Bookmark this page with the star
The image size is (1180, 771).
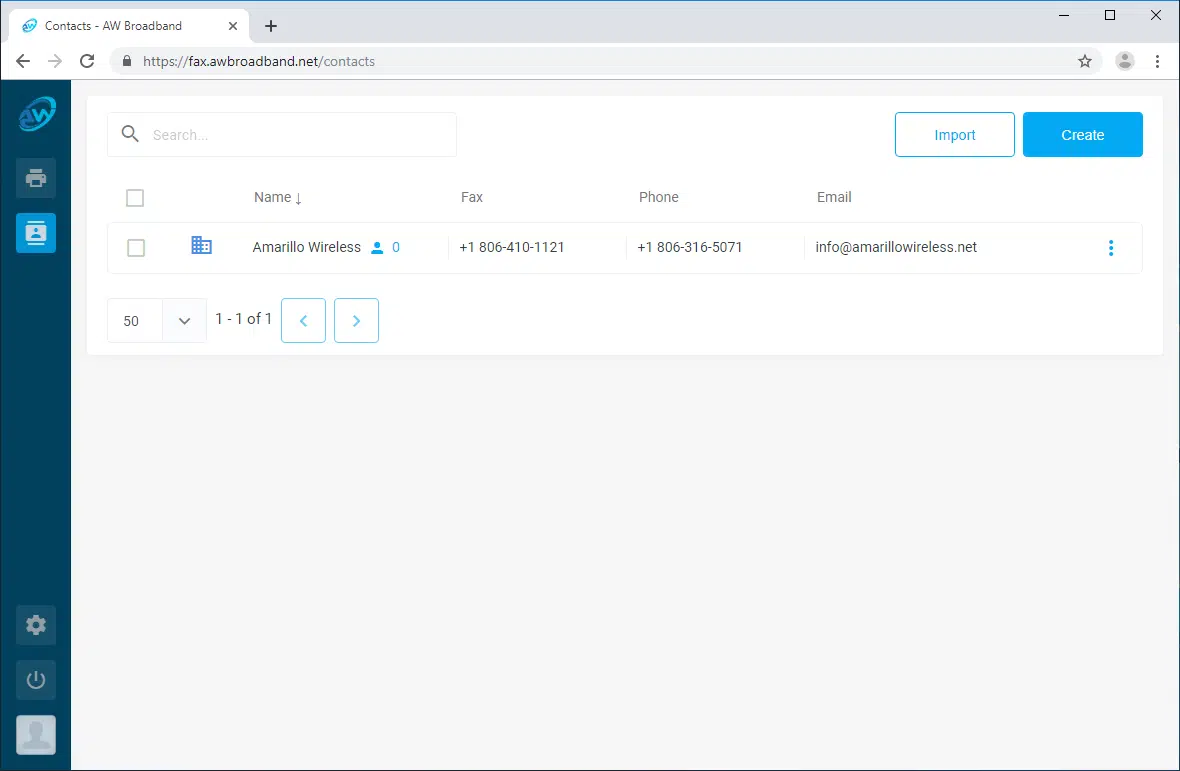click(x=1084, y=62)
